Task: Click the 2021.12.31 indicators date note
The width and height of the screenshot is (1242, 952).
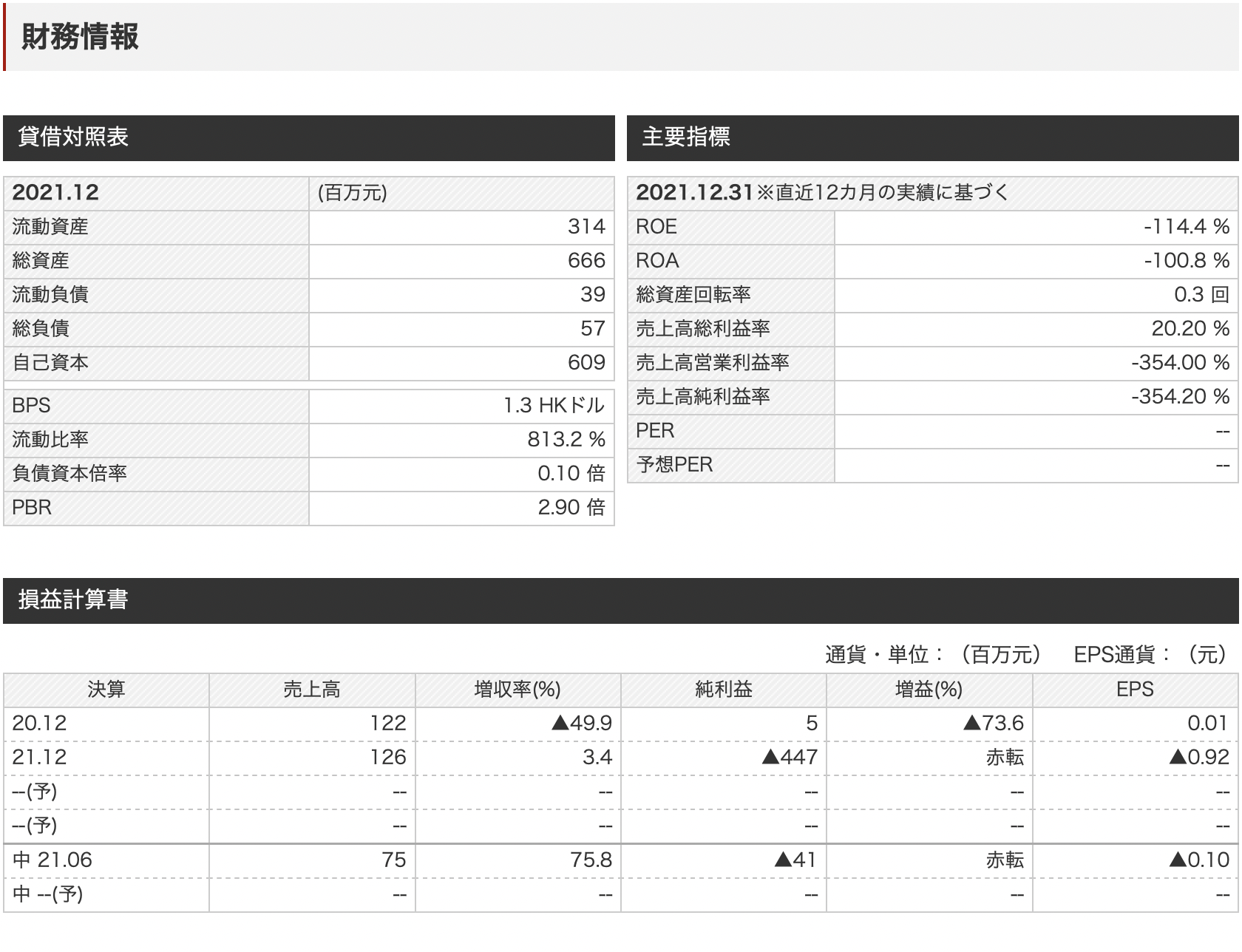Action: point(822,193)
